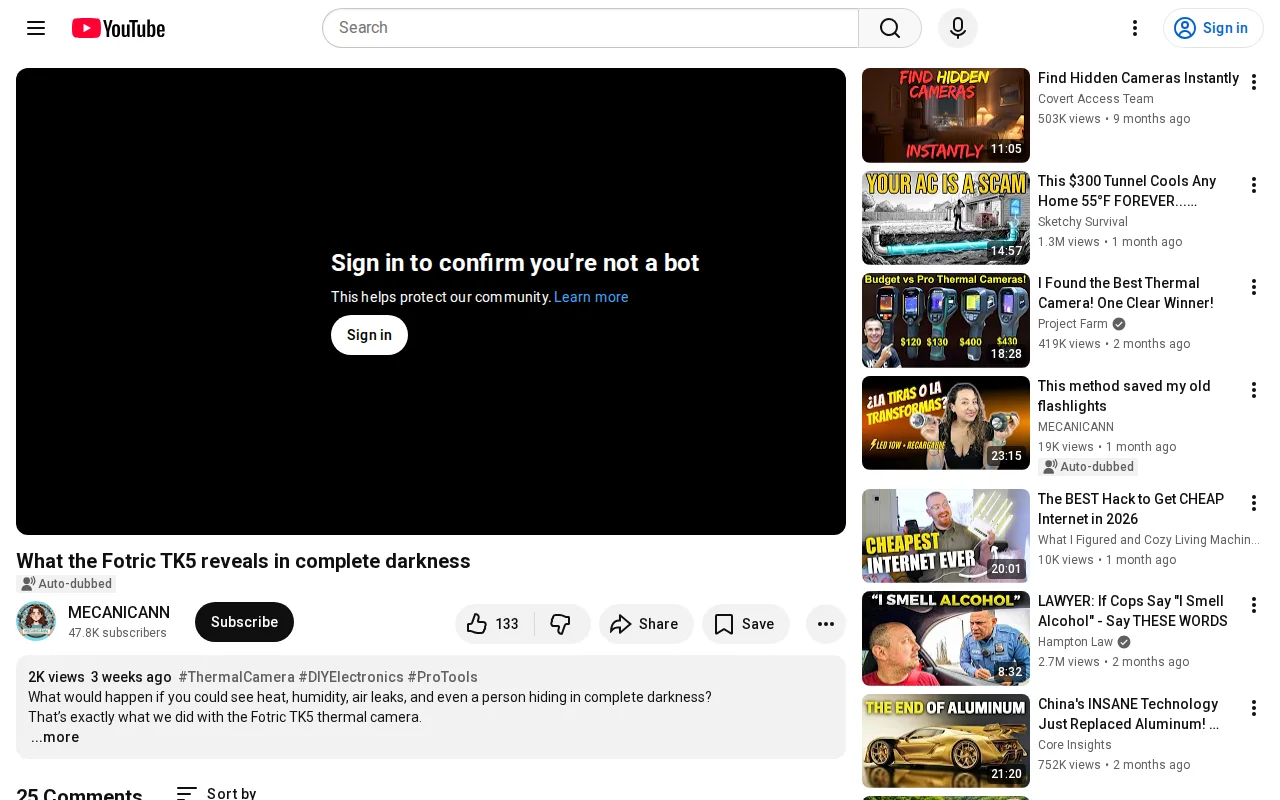Start voice search with microphone icon
The width and height of the screenshot is (1280, 800).
click(958, 28)
